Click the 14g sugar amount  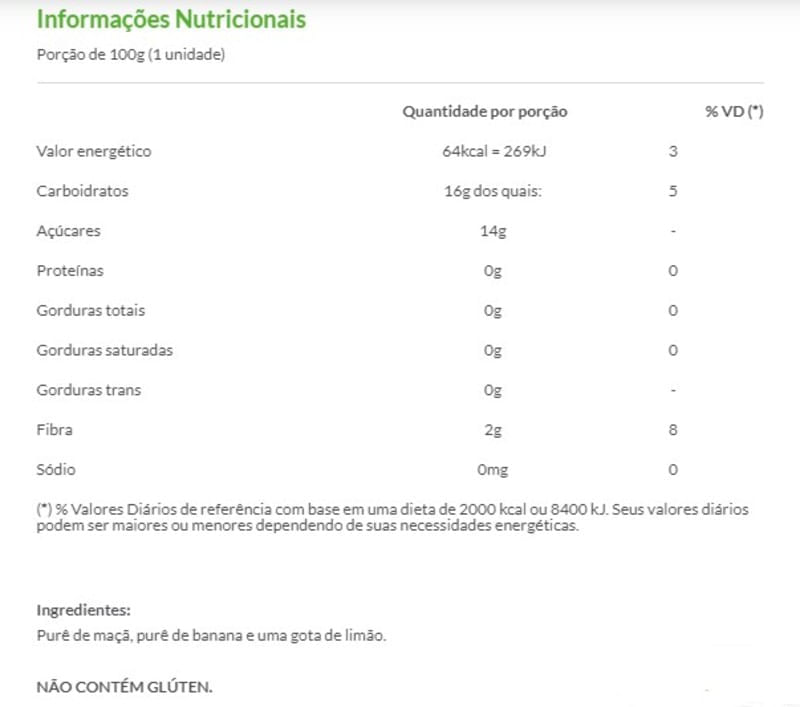[493, 231]
